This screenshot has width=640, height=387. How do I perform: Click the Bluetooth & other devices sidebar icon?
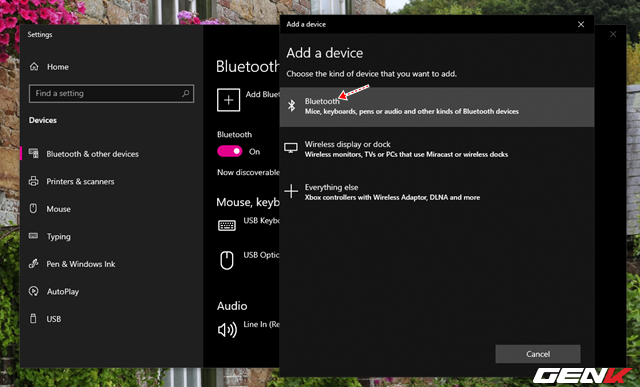[x=33, y=153]
